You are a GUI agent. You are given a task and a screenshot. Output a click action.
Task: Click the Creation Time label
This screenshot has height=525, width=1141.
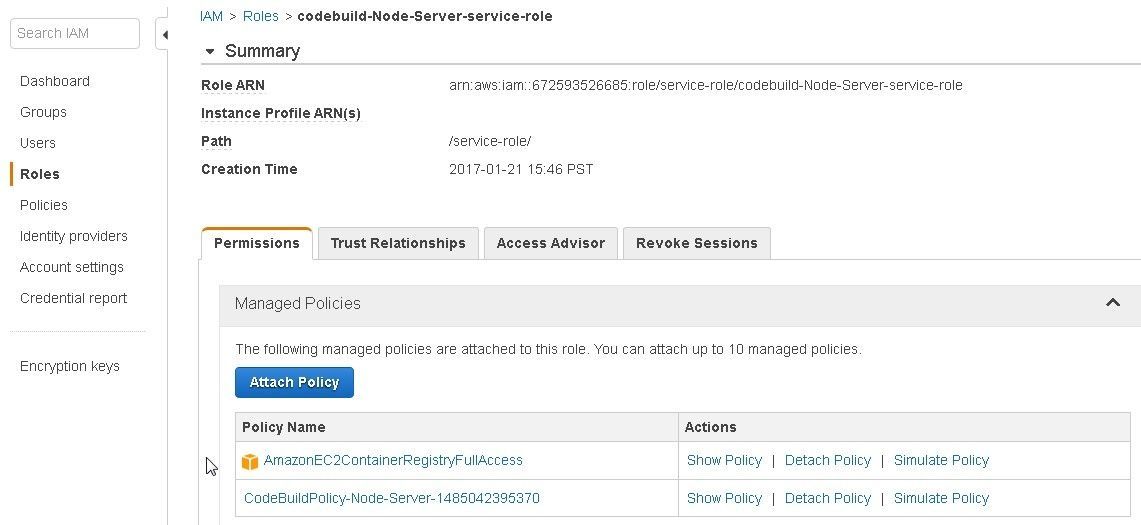(x=249, y=170)
